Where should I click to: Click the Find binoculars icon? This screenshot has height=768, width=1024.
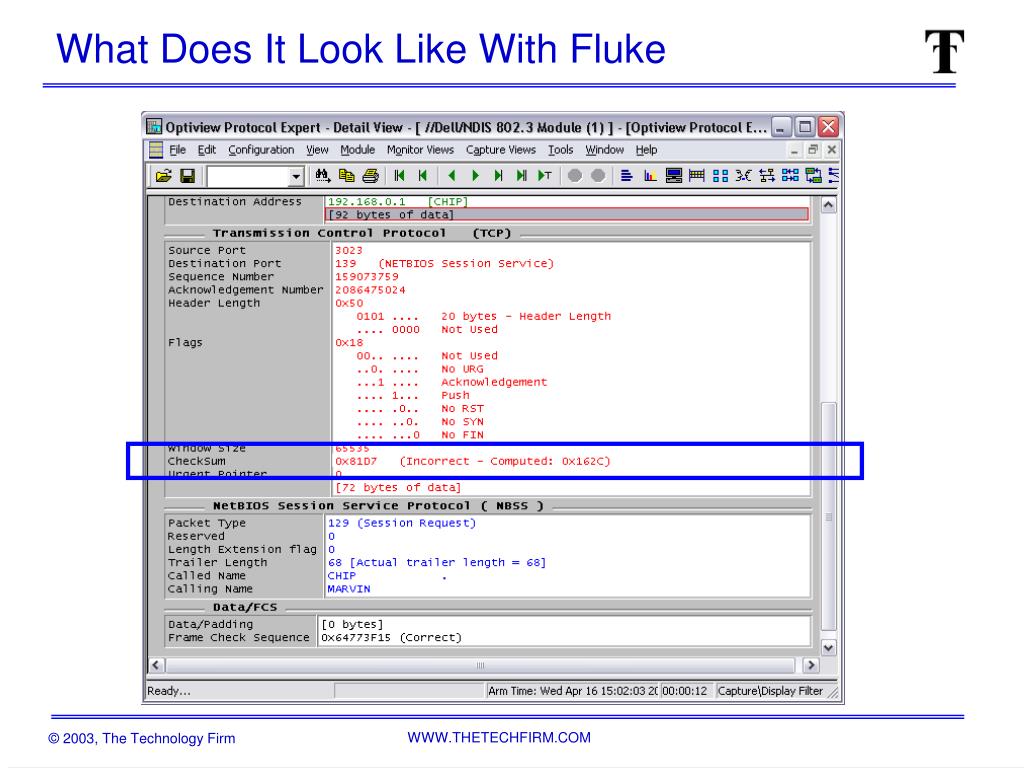pyautogui.click(x=323, y=176)
